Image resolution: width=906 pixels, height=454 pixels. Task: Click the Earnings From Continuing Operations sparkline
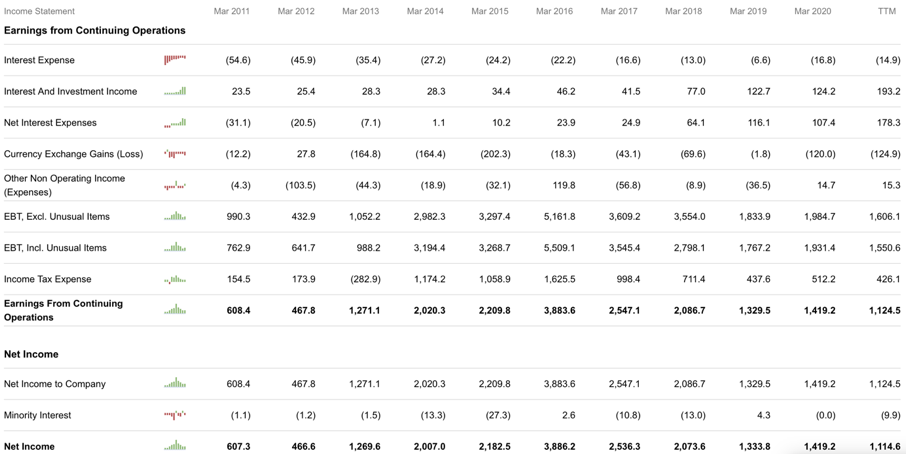(x=175, y=309)
